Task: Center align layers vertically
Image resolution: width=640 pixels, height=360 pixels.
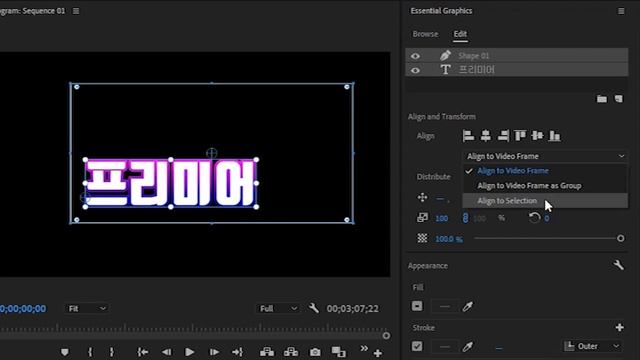Action: click(537, 136)
